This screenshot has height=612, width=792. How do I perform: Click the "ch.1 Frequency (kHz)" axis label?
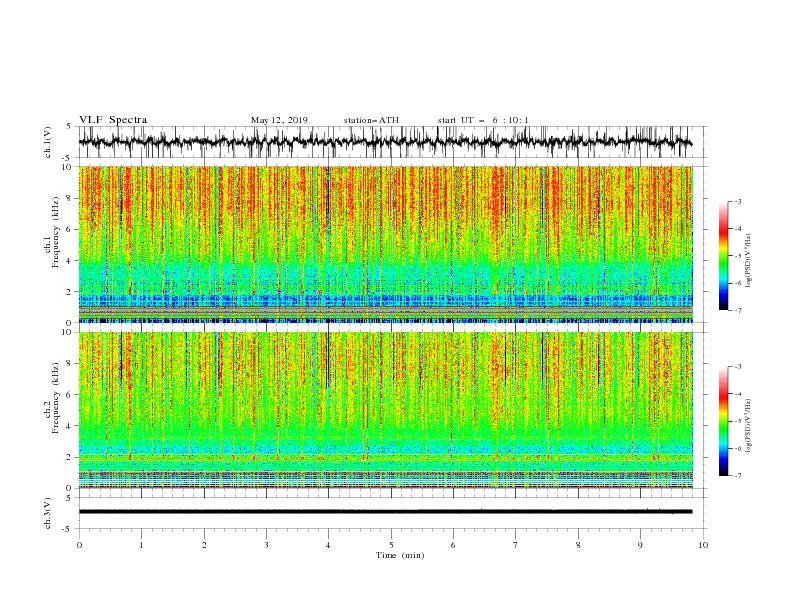(x=52, y=233)
